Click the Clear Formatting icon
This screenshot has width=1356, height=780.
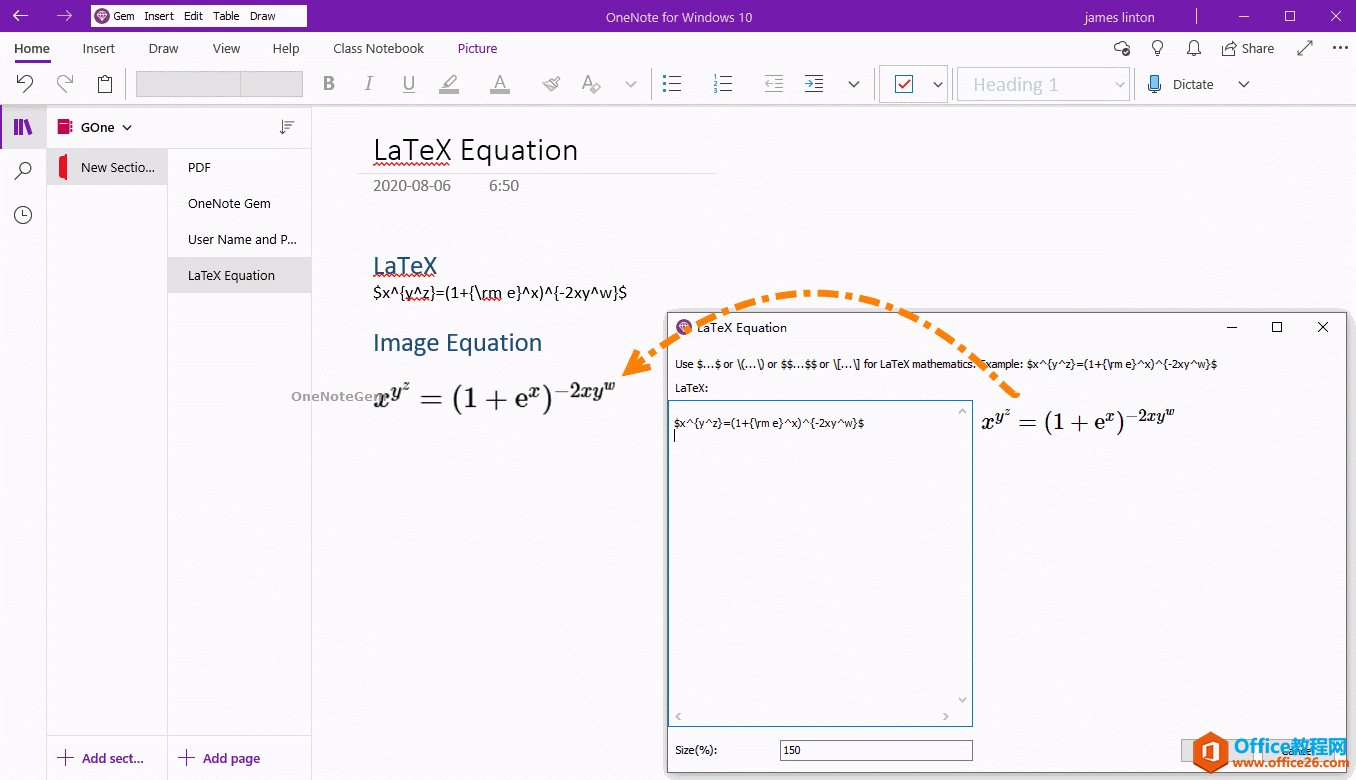591,84
